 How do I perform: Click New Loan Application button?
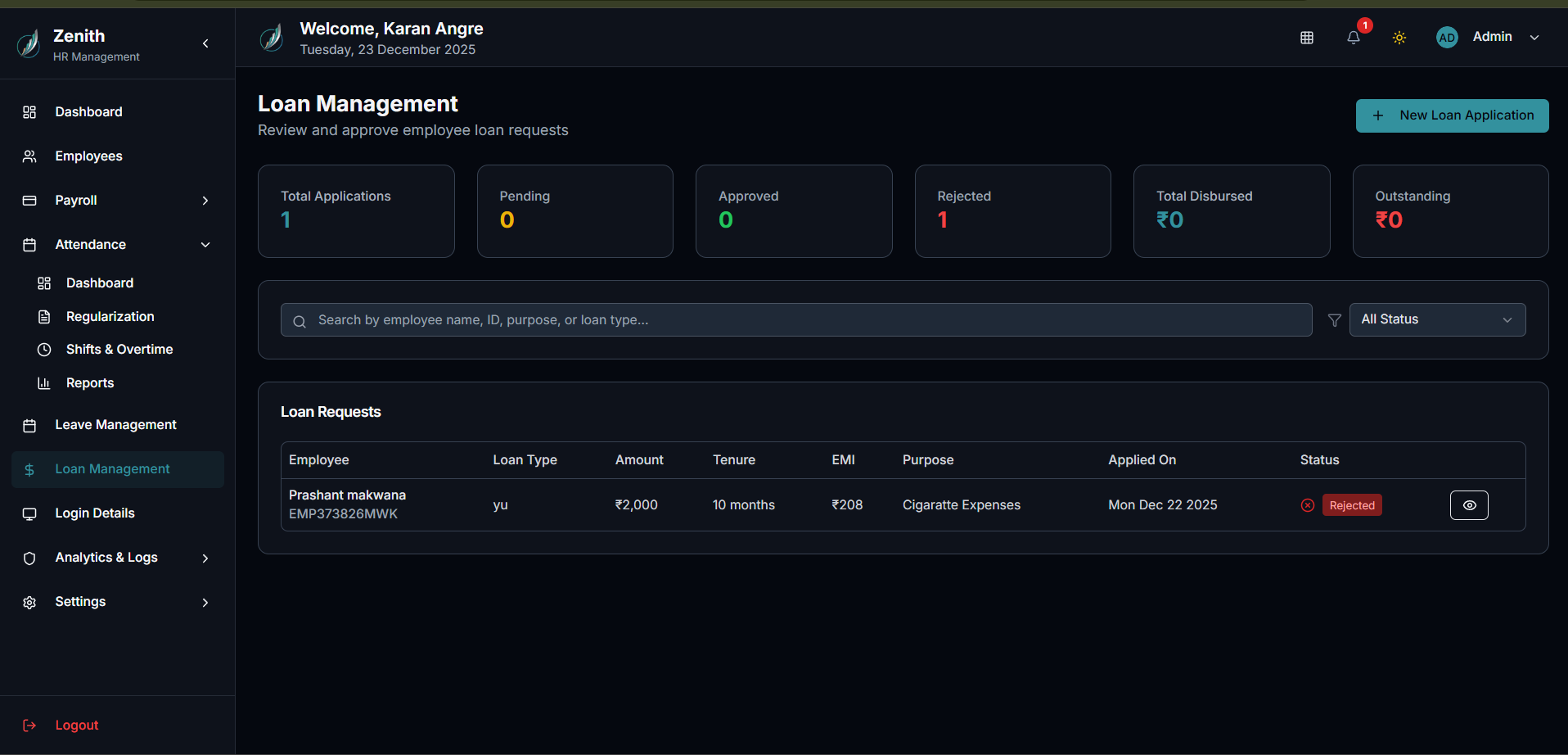(x=1452, y=115)
